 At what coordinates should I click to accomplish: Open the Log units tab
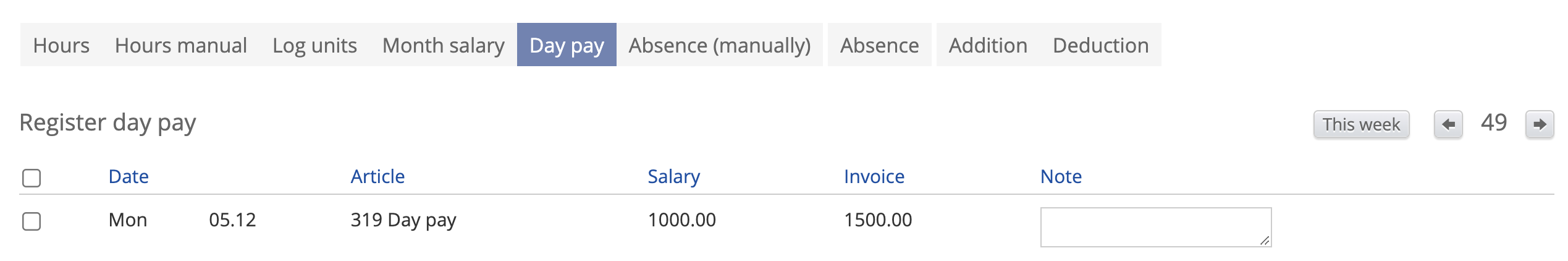tap(314, 45)
